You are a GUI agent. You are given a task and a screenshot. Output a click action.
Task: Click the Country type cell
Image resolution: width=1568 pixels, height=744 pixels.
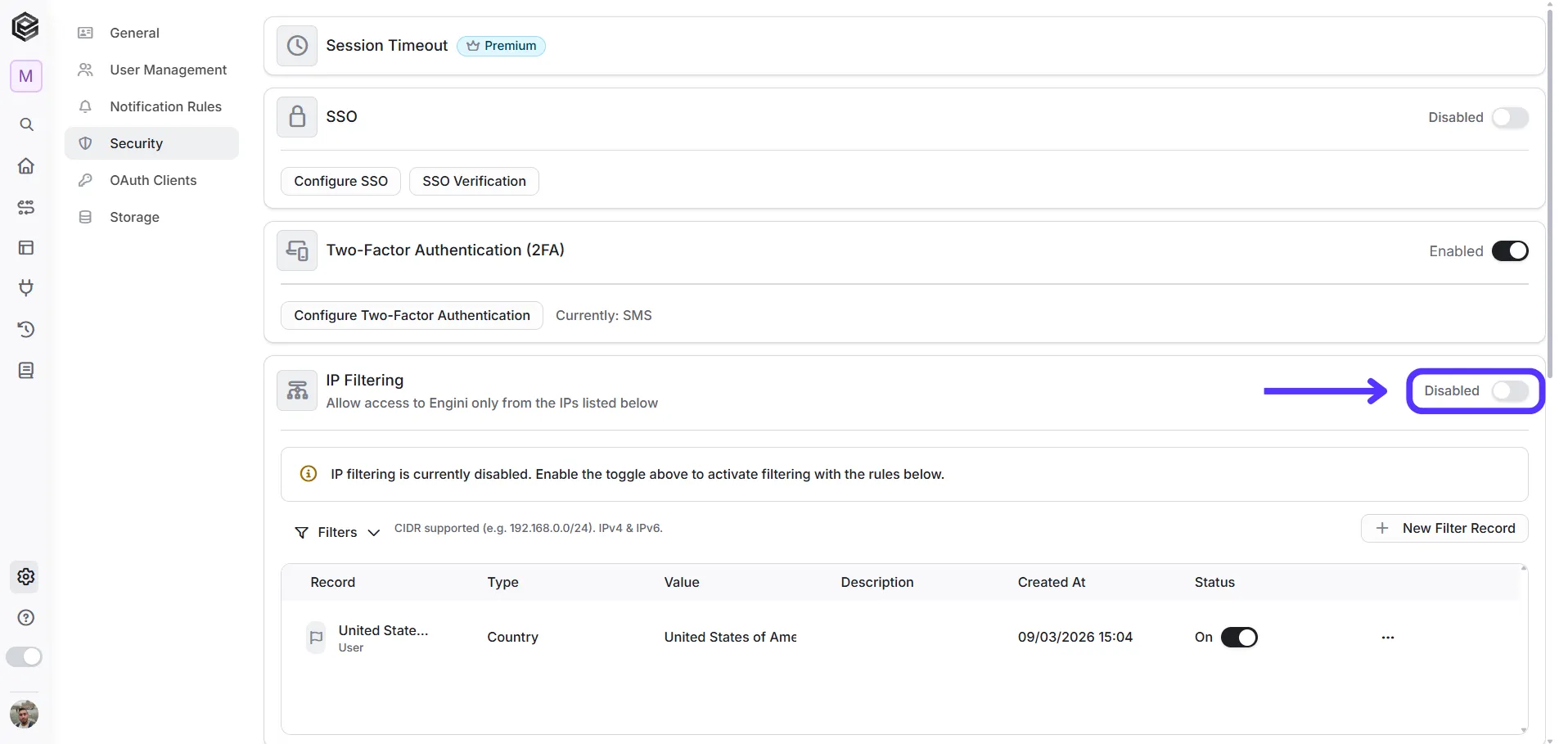coord(512,638)
